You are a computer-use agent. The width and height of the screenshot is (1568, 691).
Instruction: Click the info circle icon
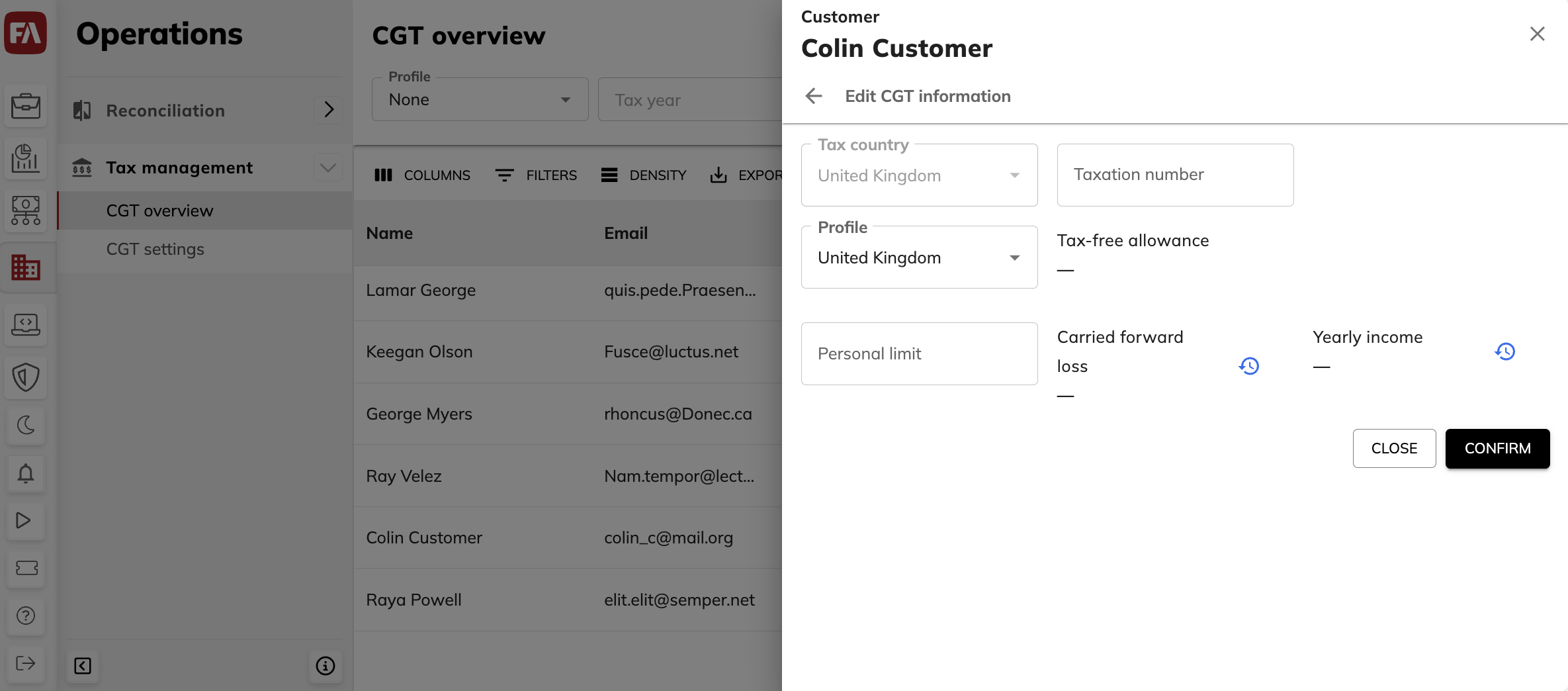click(x=326, y=666)
